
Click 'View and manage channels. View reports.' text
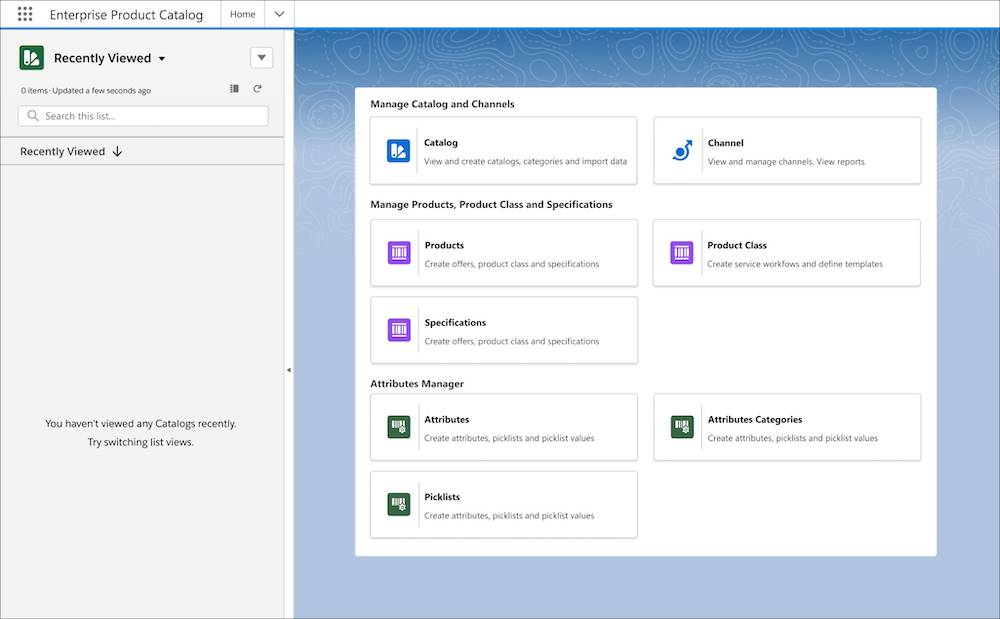[786, 162]
